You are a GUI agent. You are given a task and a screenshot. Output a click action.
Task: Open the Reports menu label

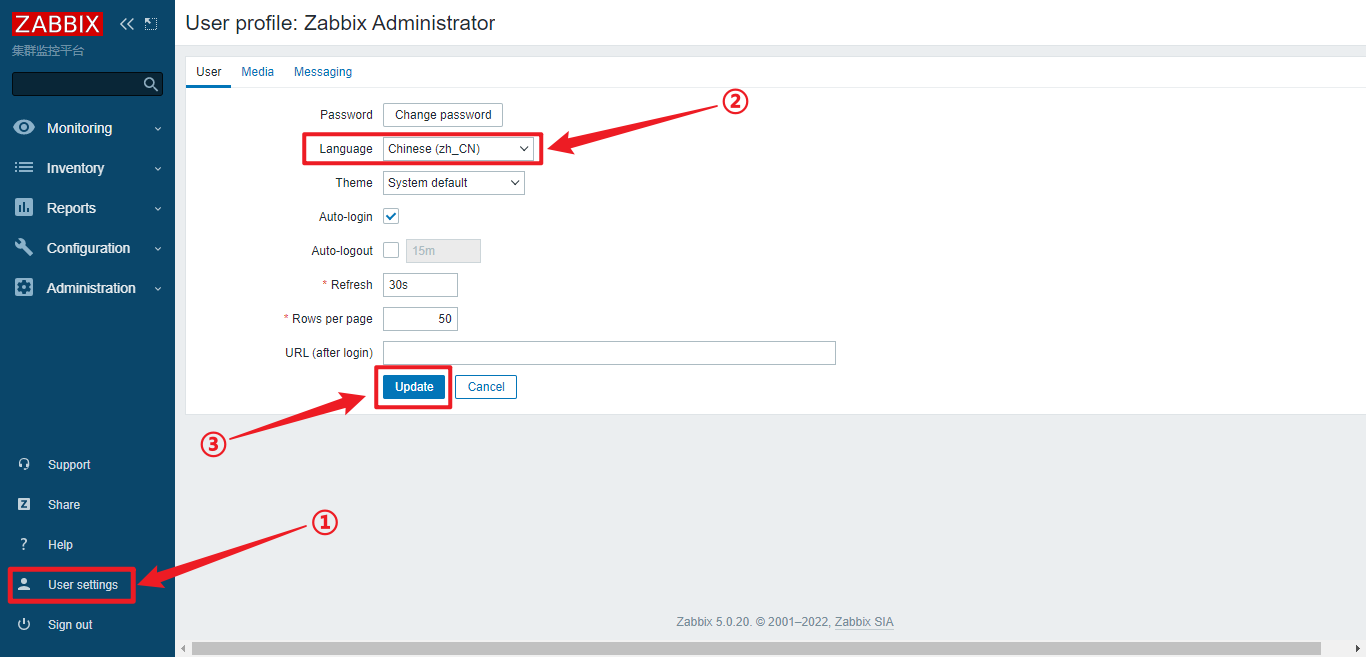point(72,208)
